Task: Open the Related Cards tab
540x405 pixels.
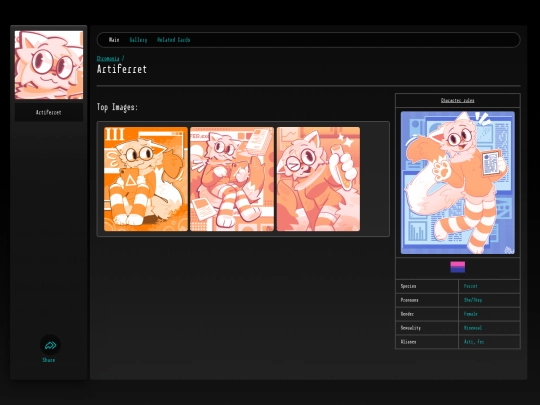Action: click(174, 40)
